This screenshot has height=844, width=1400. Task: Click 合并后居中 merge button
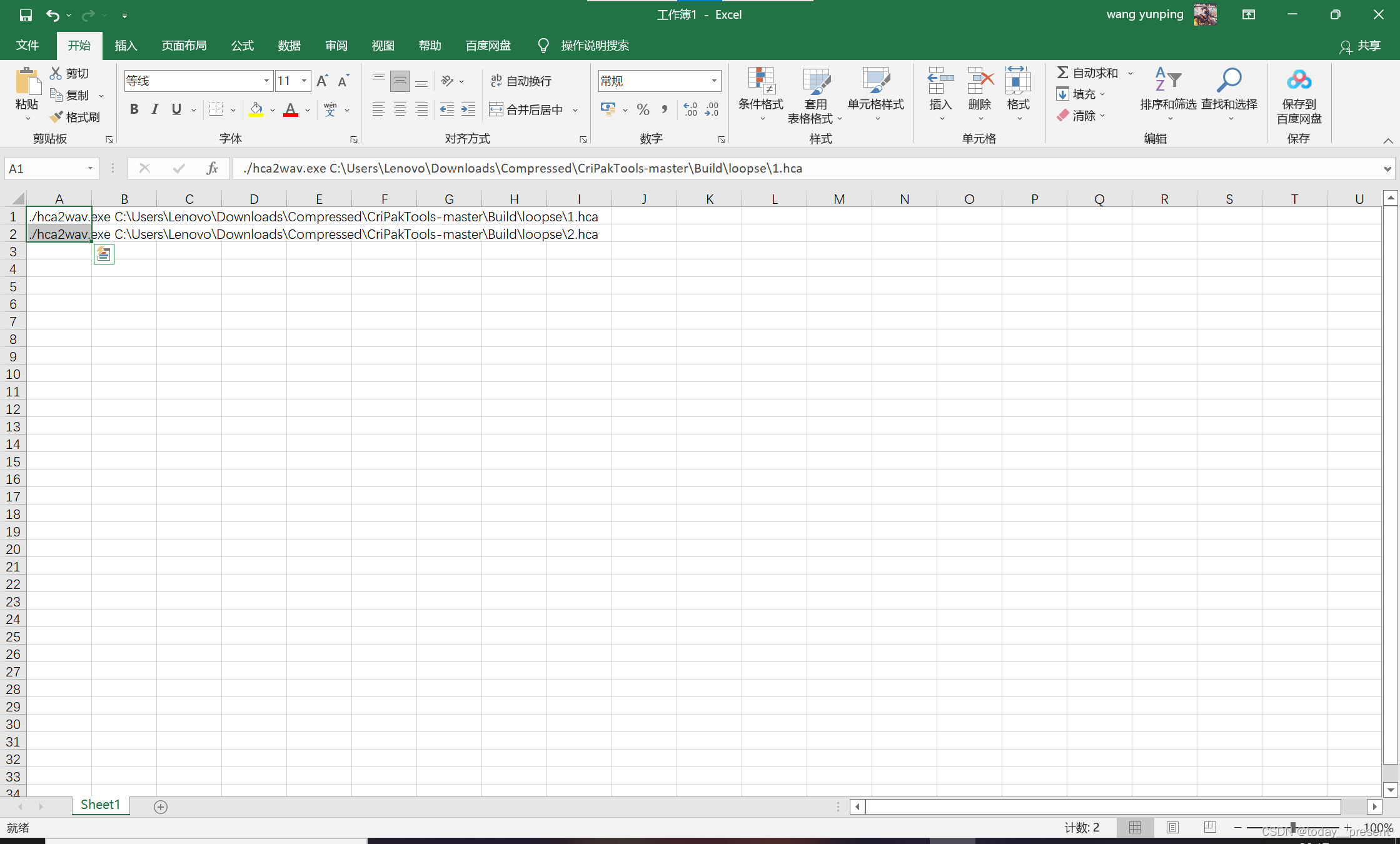point(526,109)
